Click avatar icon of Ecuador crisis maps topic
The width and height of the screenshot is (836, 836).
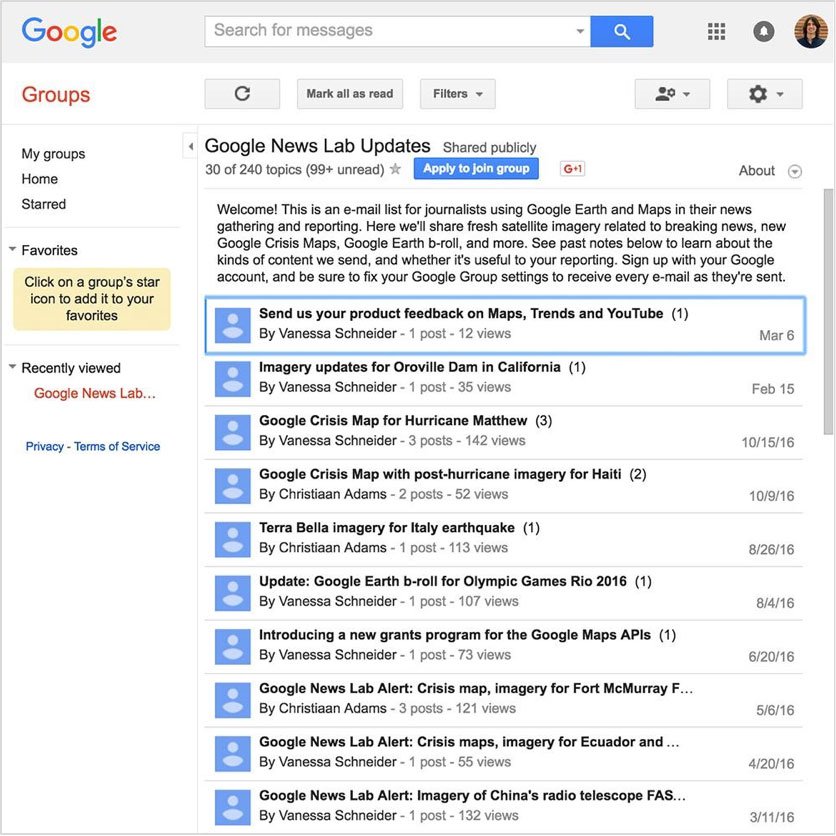[232, 754]
